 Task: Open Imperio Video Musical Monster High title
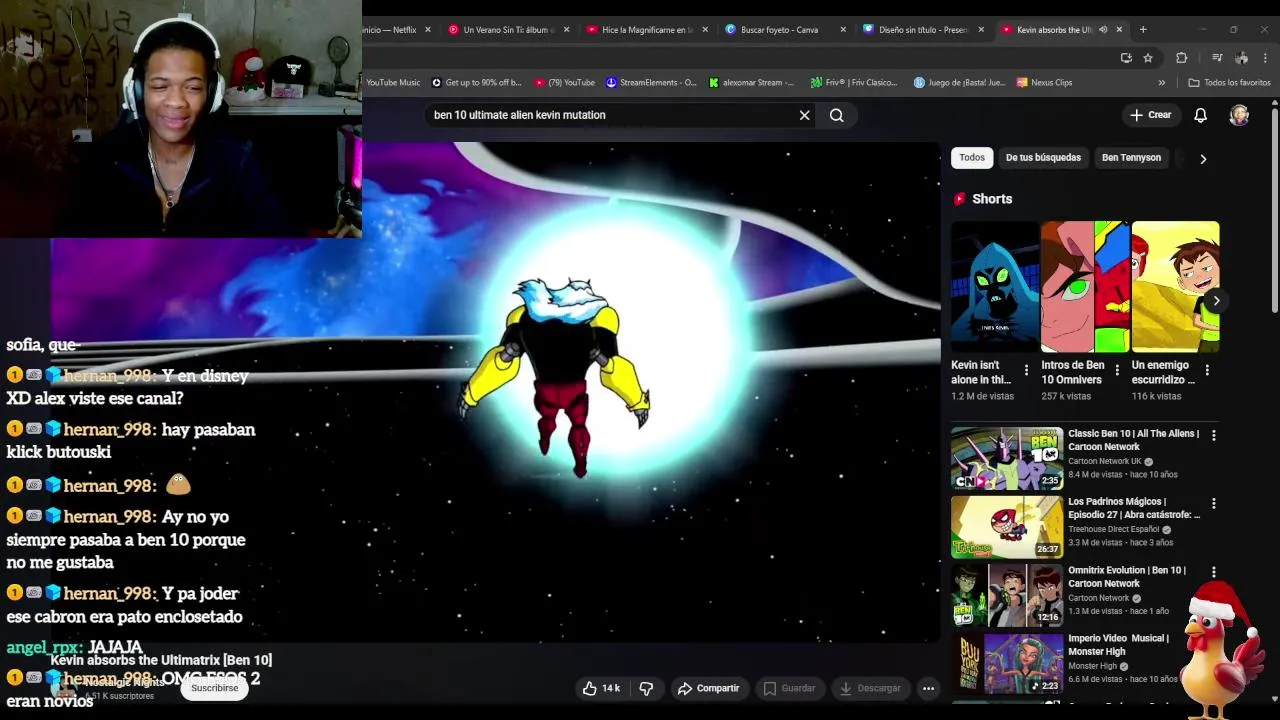click(1118, 644)
